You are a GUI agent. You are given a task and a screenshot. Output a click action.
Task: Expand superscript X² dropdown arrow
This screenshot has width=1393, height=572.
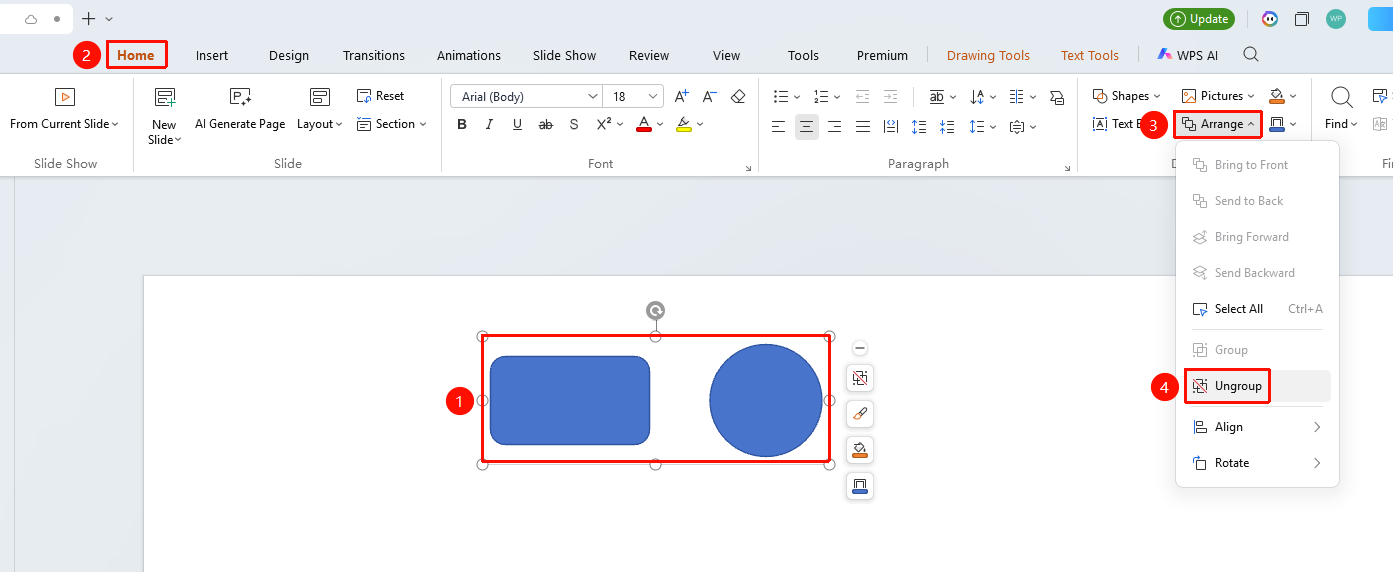click(620, 125)
